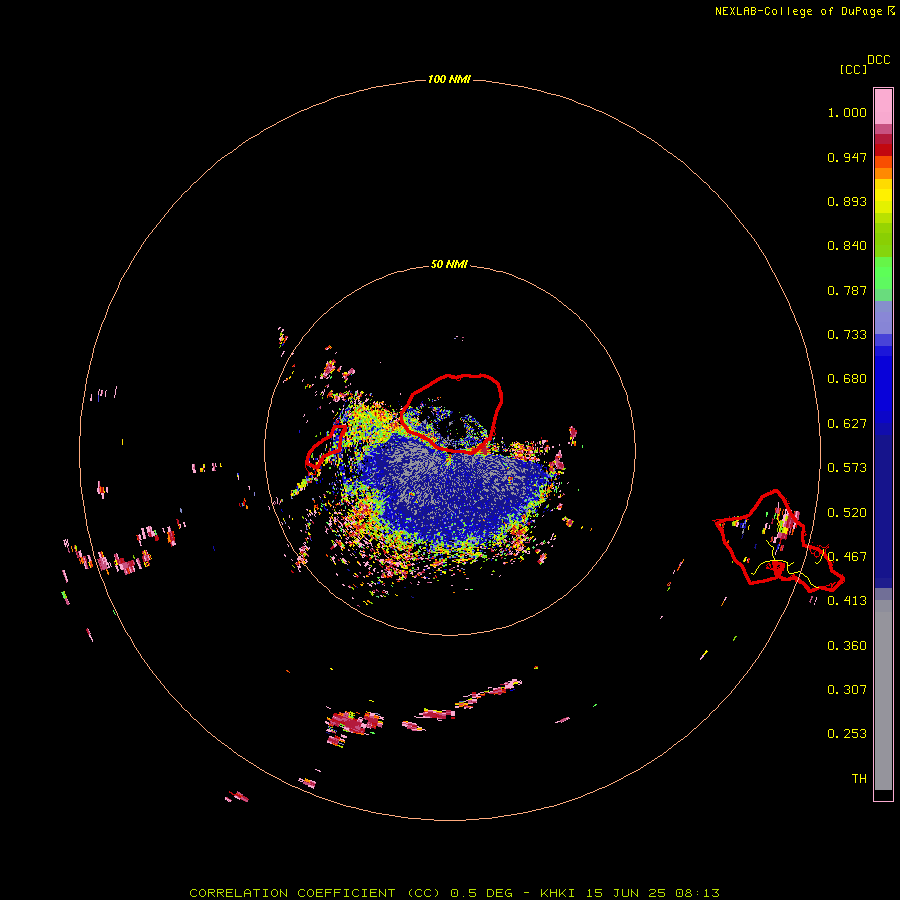Click the 0.627 legend value

pos(847,424)
